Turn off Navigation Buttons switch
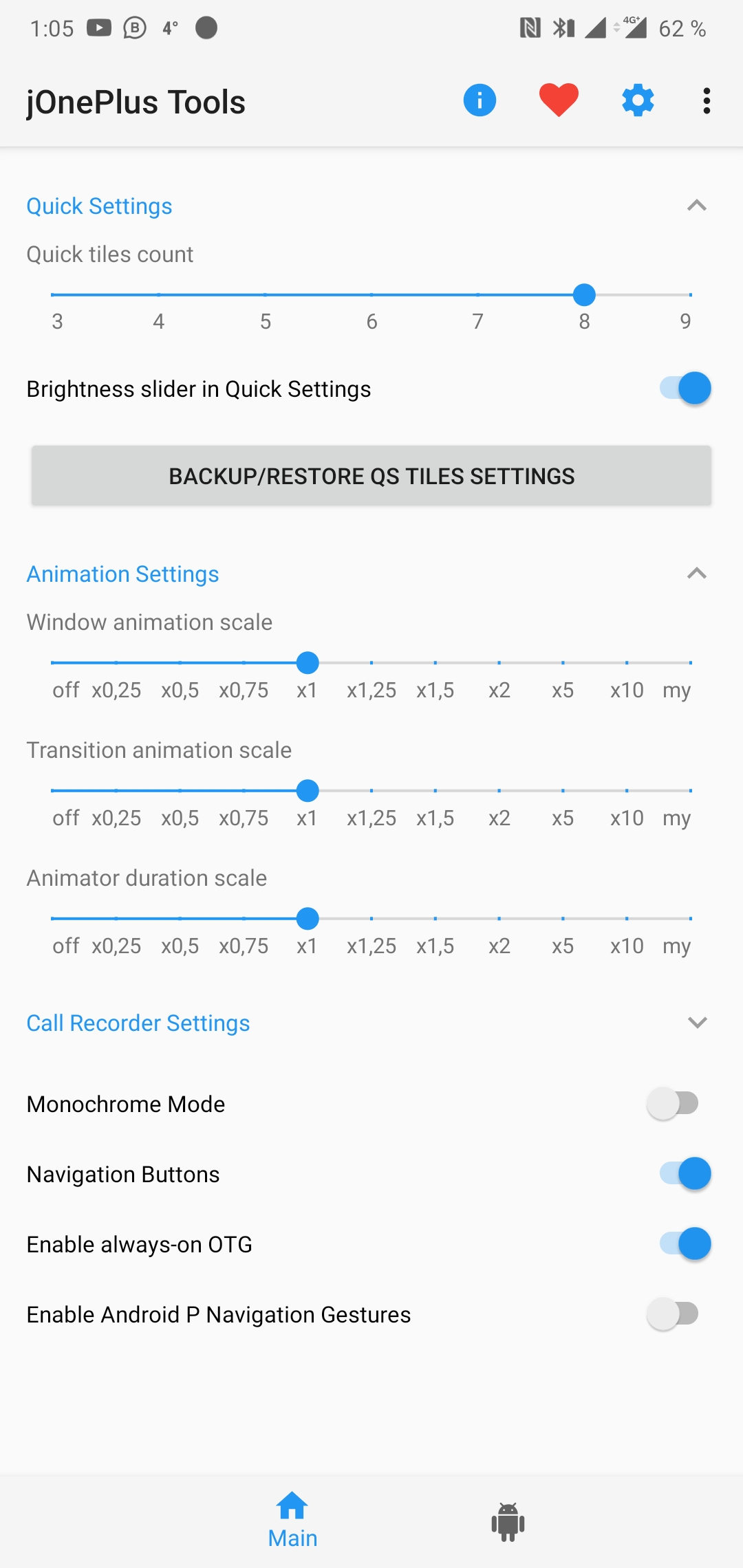The height and width of the screenshot is (1568, 743). click(x=685, y=1174)
